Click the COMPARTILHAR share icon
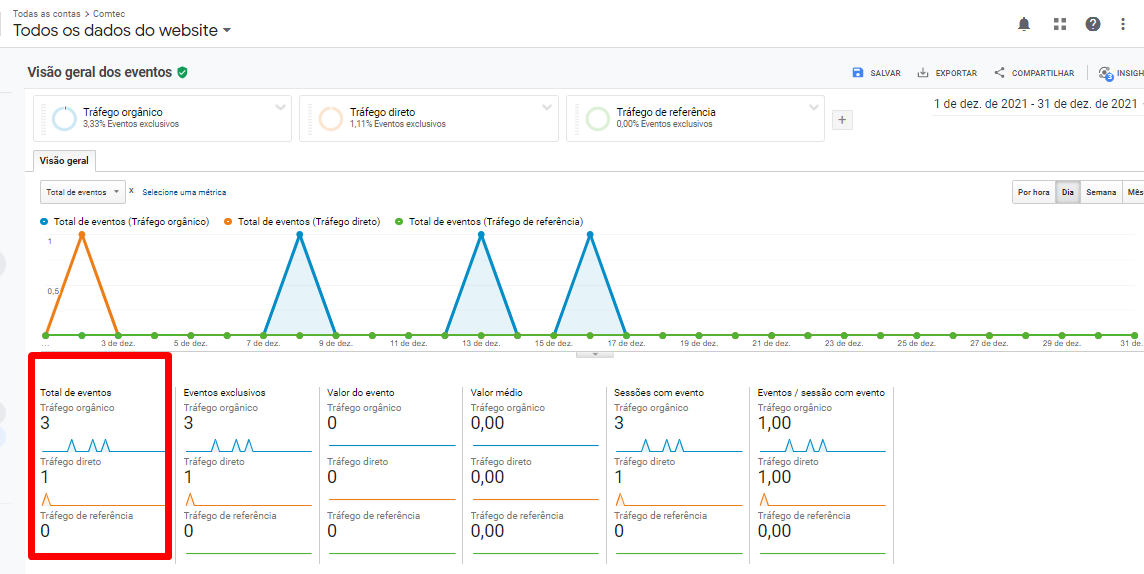The height and width of the screenshot is (574, 1144). pos(999,73)
